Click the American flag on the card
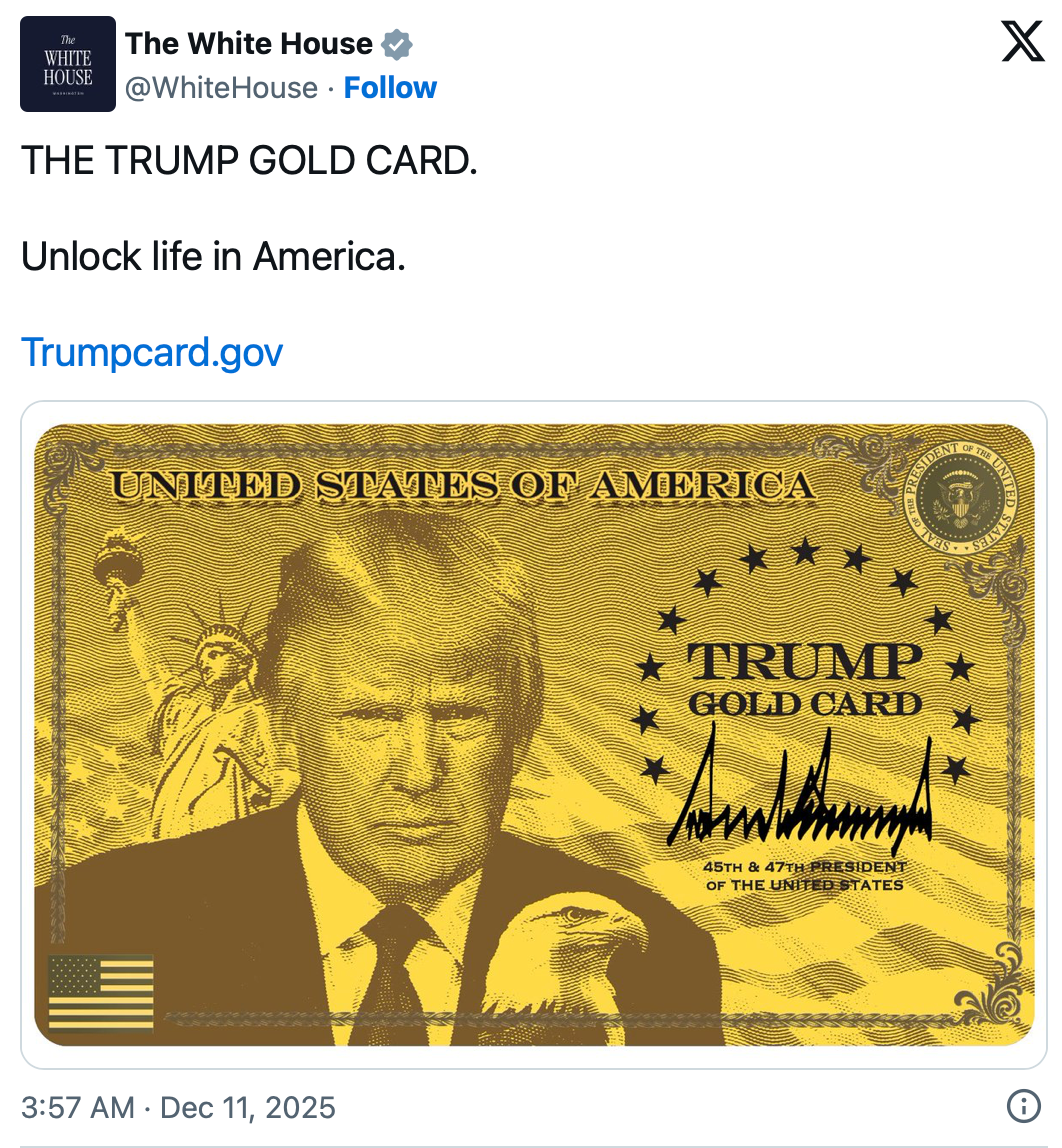Screen dimensions: 1062x1148 101,993
